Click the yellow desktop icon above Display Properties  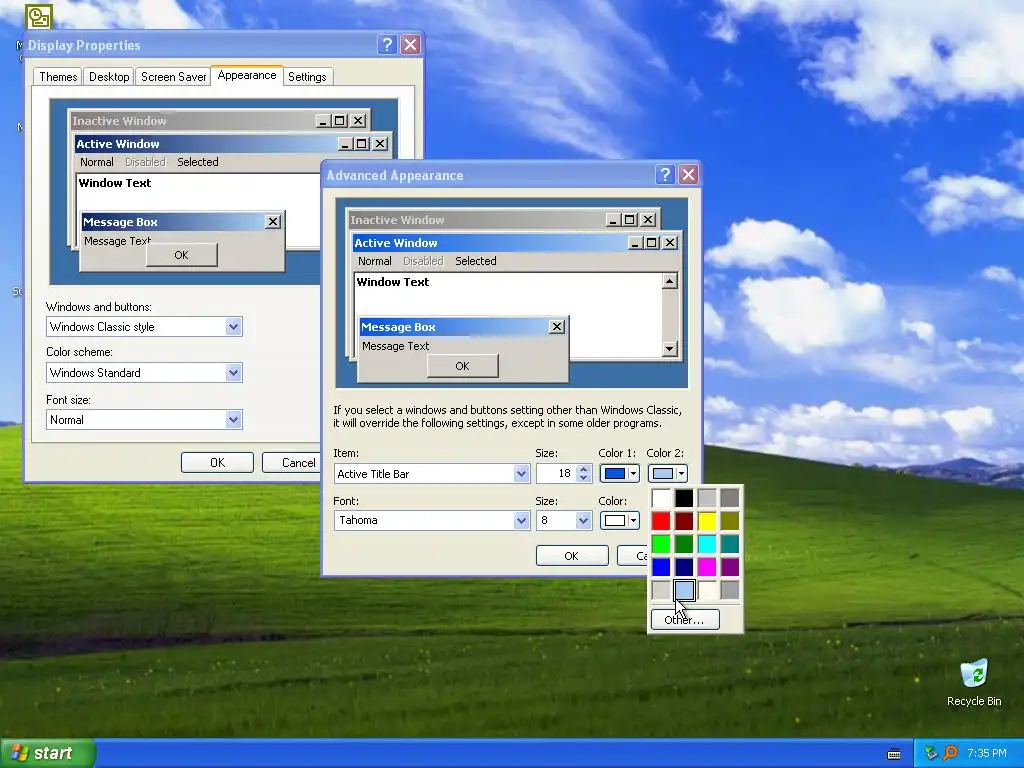click(39, 17)
